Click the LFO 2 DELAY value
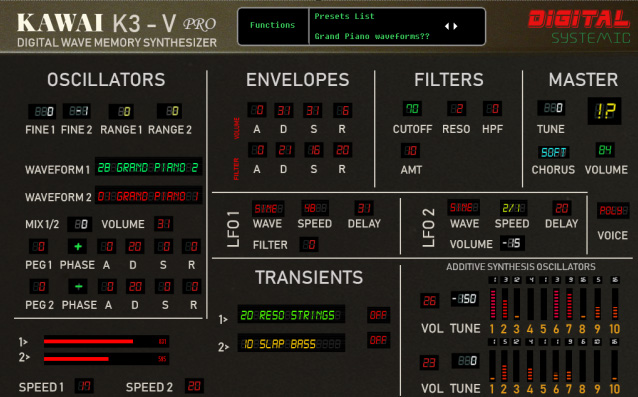 click(x=562, y=208)
